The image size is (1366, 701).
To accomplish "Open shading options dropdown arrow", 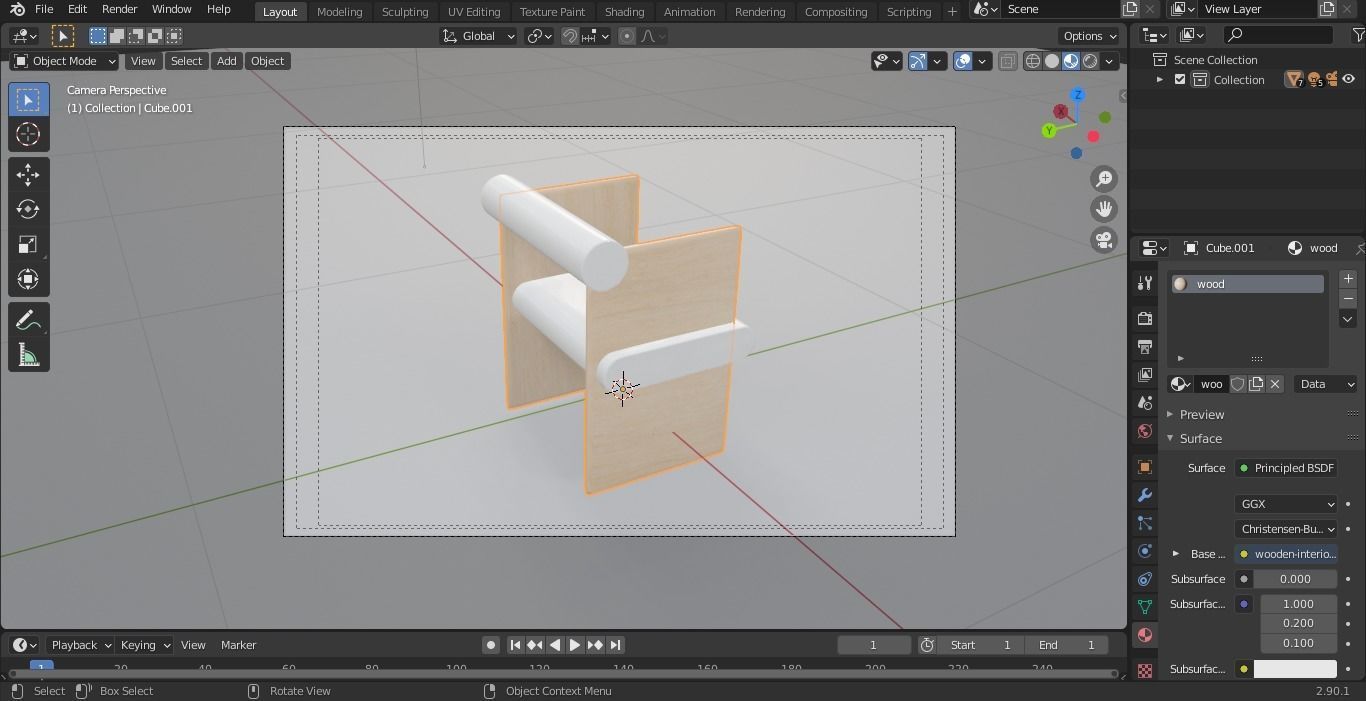I will pyautogui.click(x=1109, y=61).
